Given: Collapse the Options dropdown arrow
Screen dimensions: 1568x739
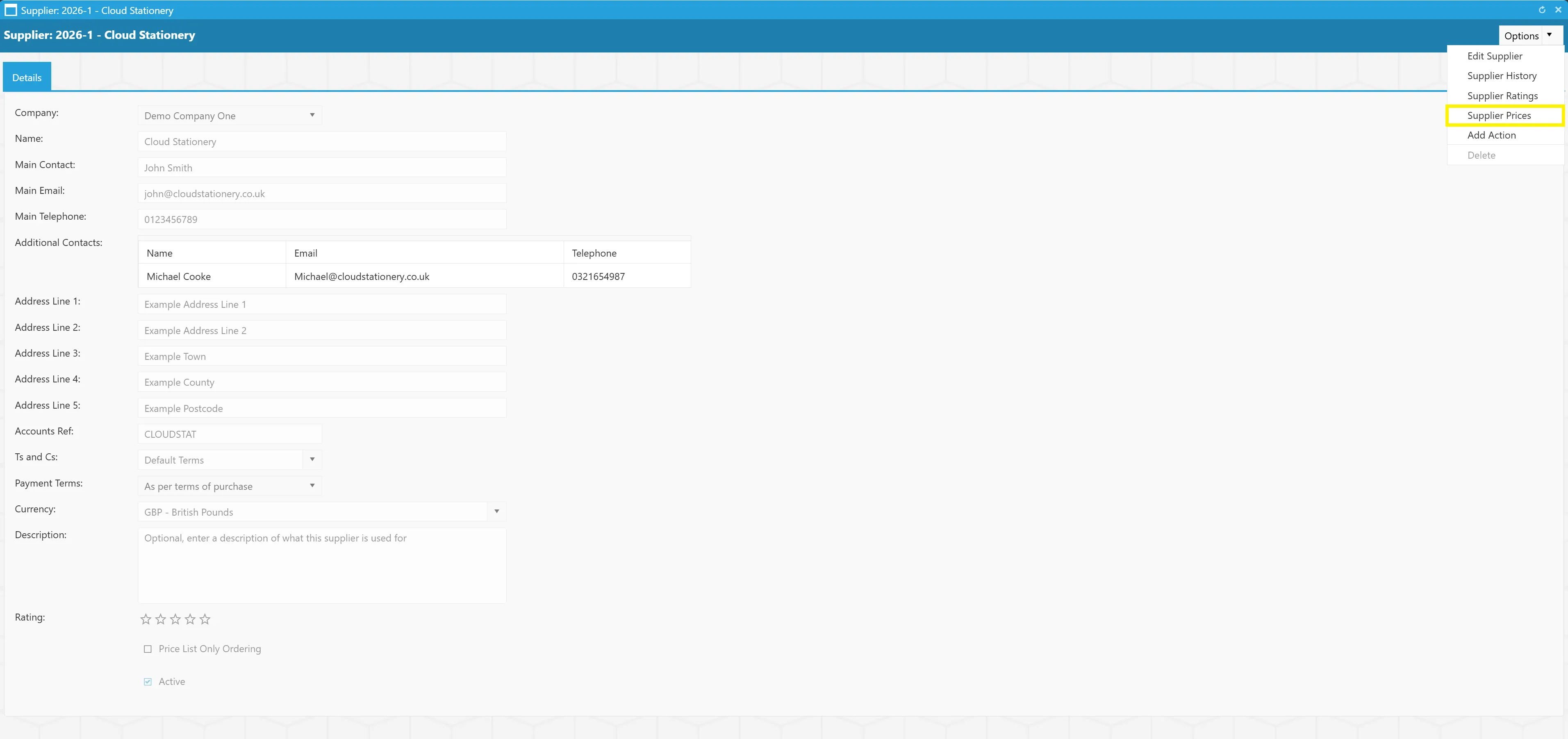Looking at the screenshot, I should point(1549,35).
